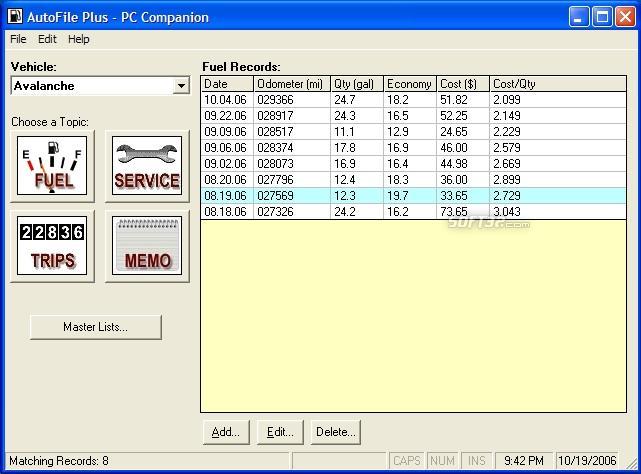Click the Edit button below the fuel records

[x=280, y=432]
